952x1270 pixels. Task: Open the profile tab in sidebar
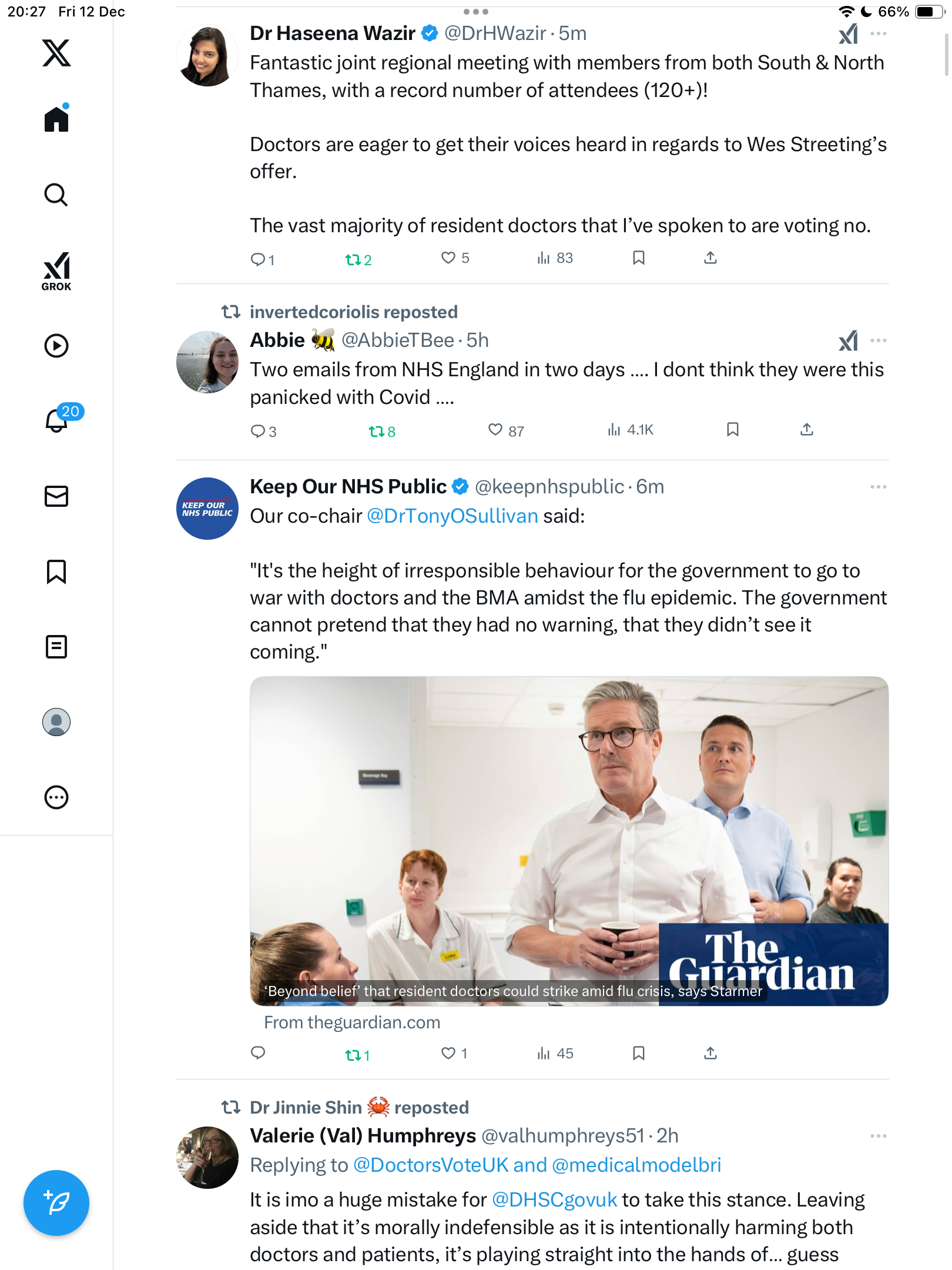[x=56, y=722]
